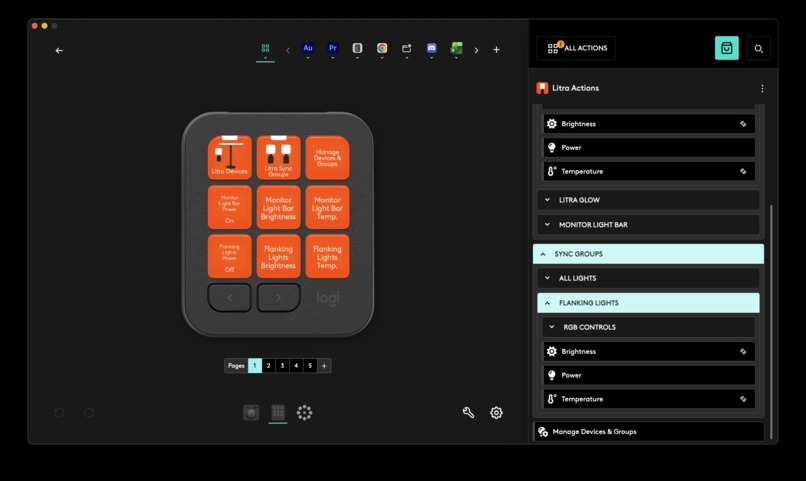Open the gear settings icon
This screenshot has height=481, width=806.
coord(496,412)
